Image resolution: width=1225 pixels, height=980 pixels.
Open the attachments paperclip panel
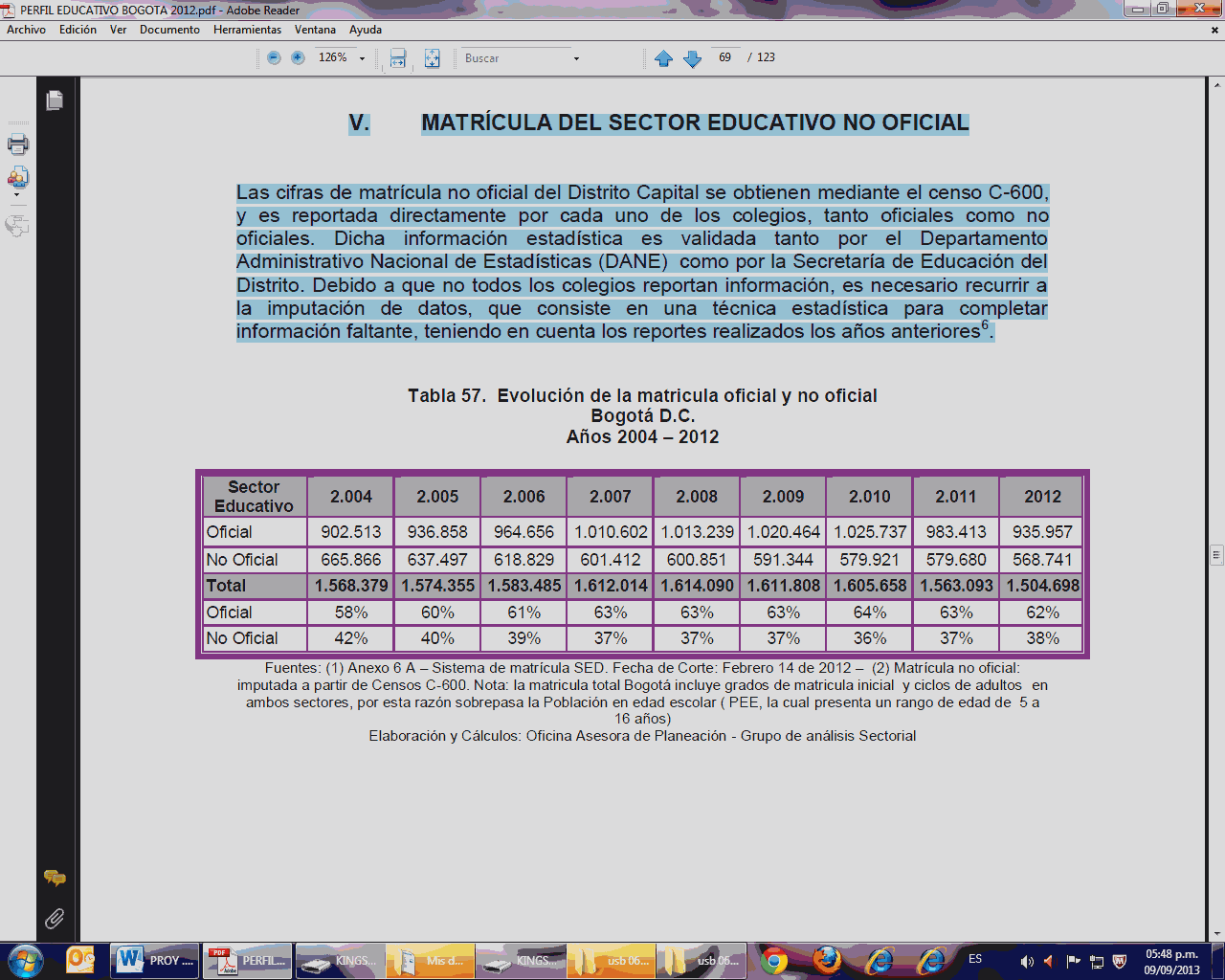[55, 919]
